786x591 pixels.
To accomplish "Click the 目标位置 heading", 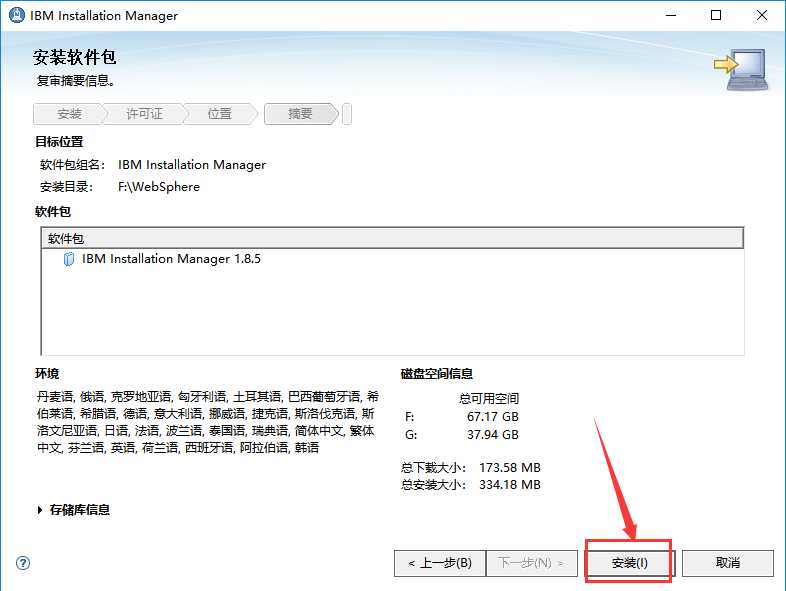I will pyautogui.click(x=59, y=142).
